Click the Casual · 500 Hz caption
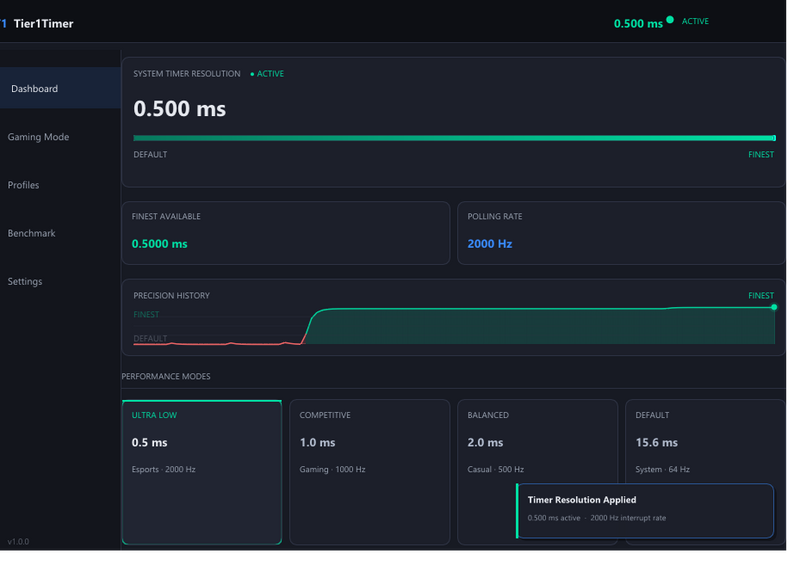 [495, 469]
